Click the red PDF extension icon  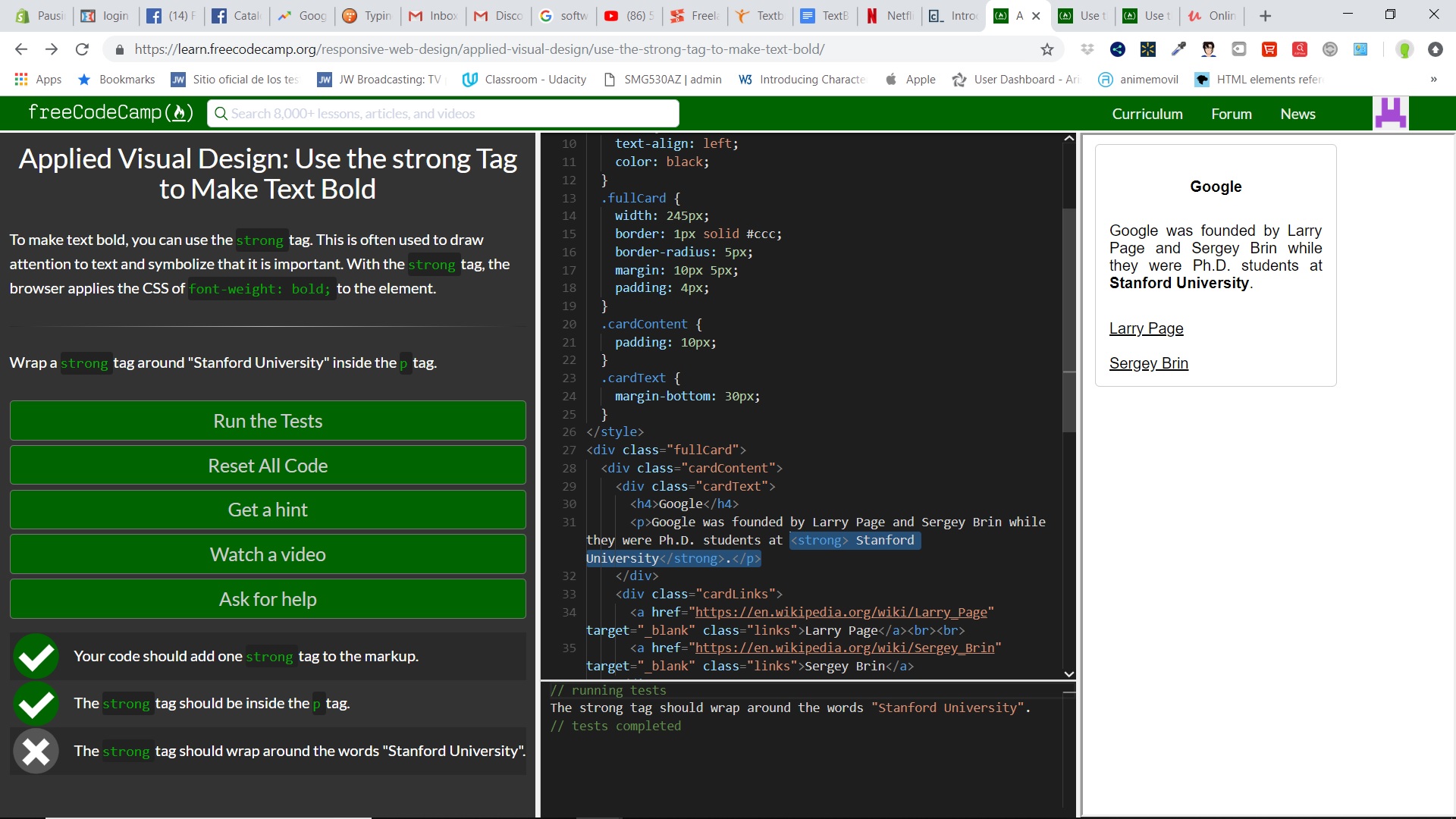click(x=1300, y=49)
